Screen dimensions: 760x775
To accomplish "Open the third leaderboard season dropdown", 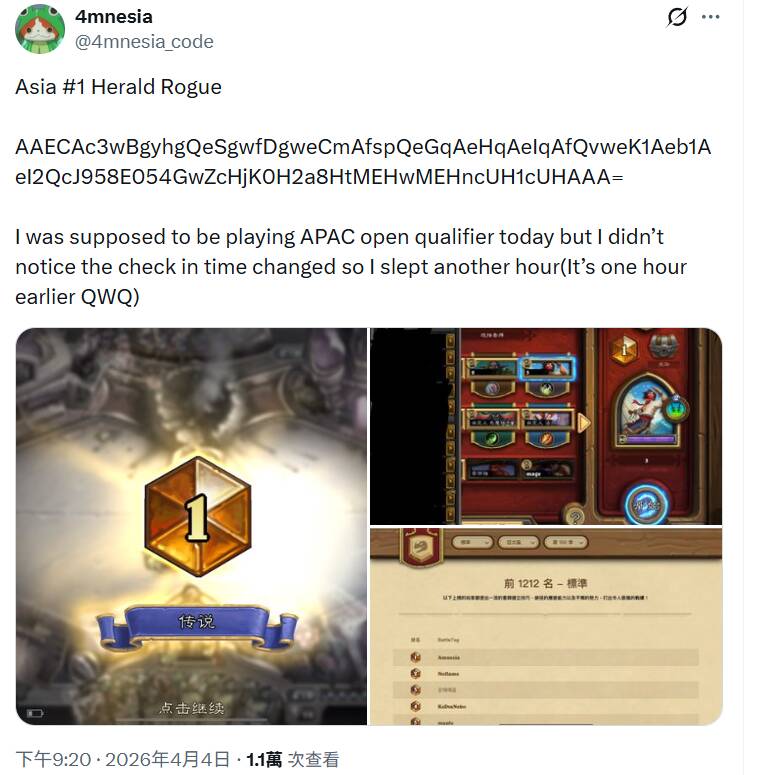I will click(566, 543).
